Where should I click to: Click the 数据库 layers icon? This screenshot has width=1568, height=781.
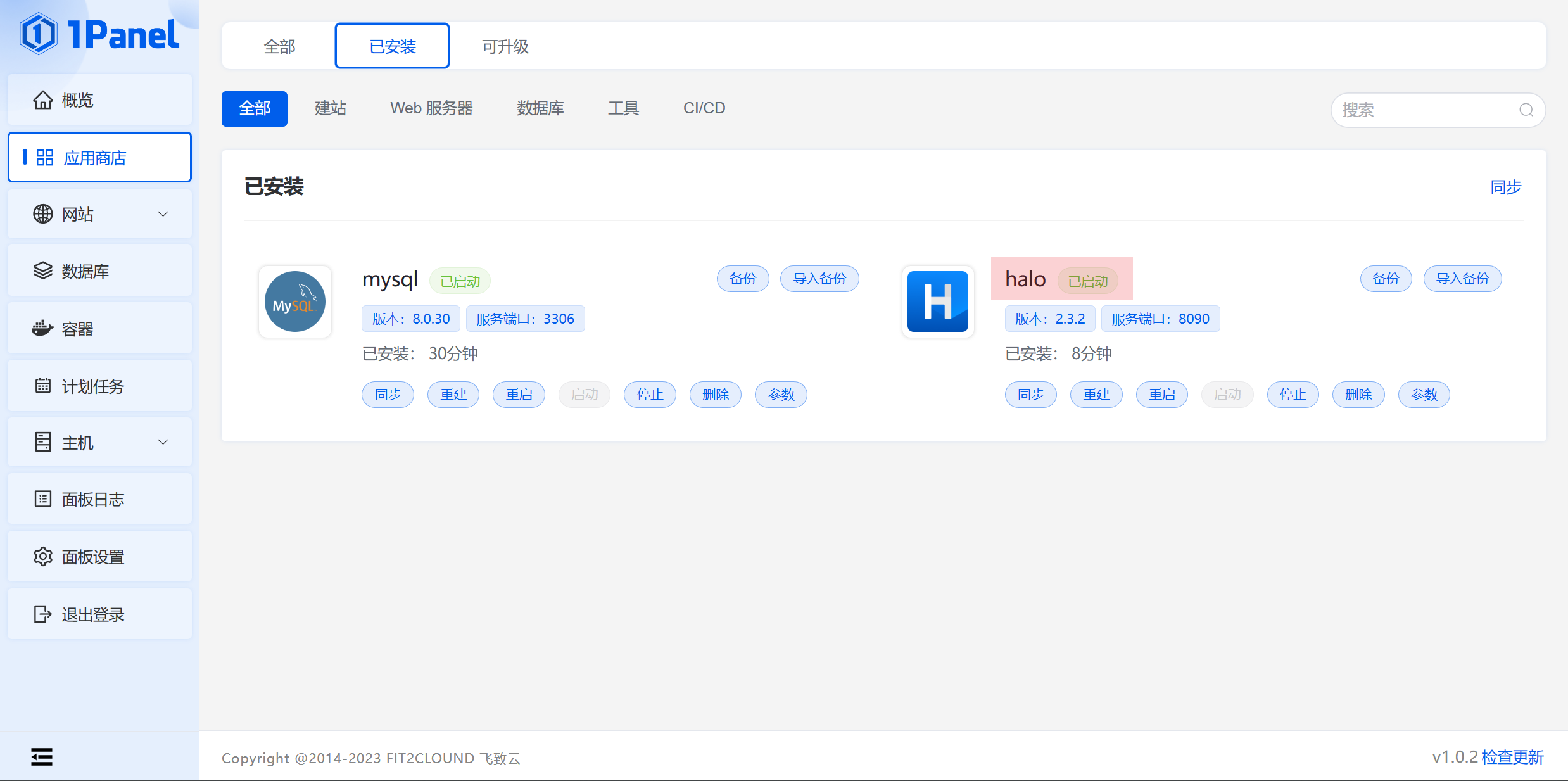point(42,271)
